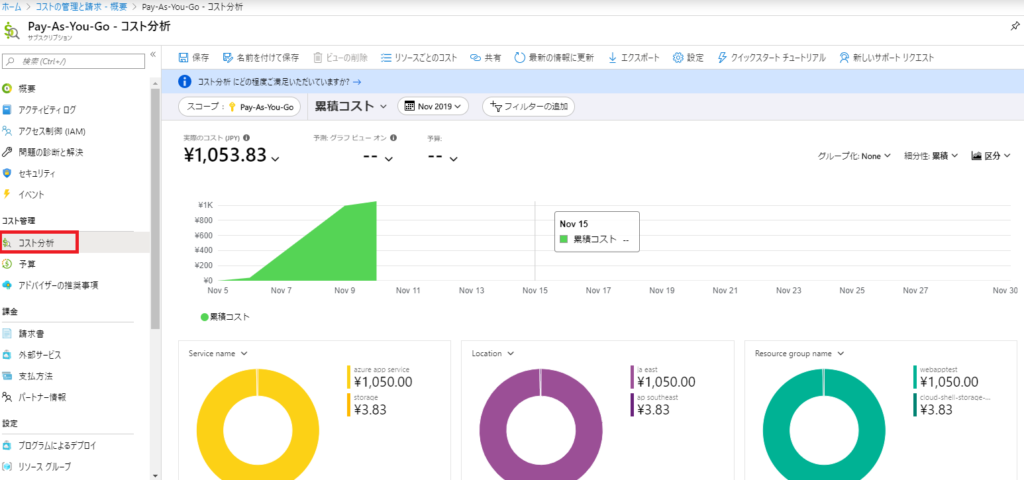Click the Events (イベント) lightning icon
The height and width of the screenshot is (480, 1024).
click(x=7, y=194)
